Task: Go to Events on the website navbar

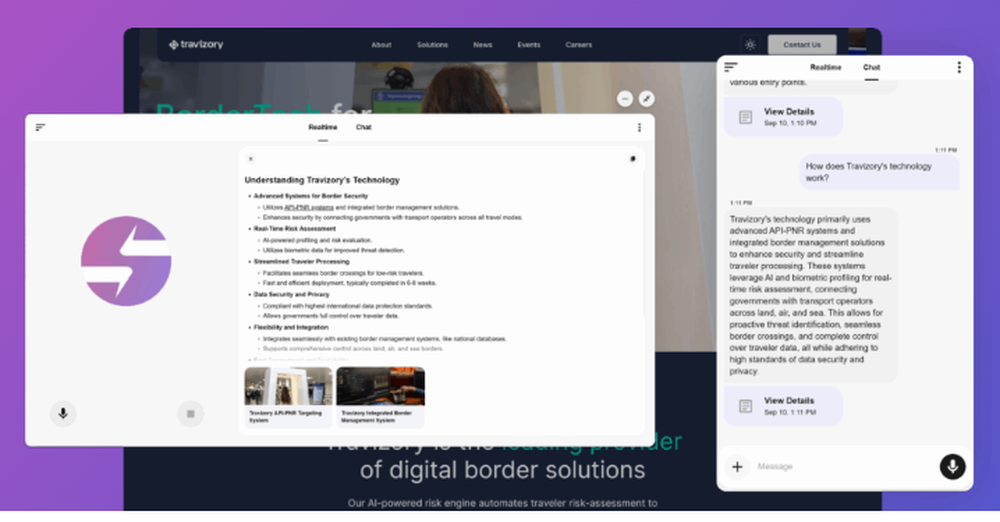Action: tap(529, 45)
